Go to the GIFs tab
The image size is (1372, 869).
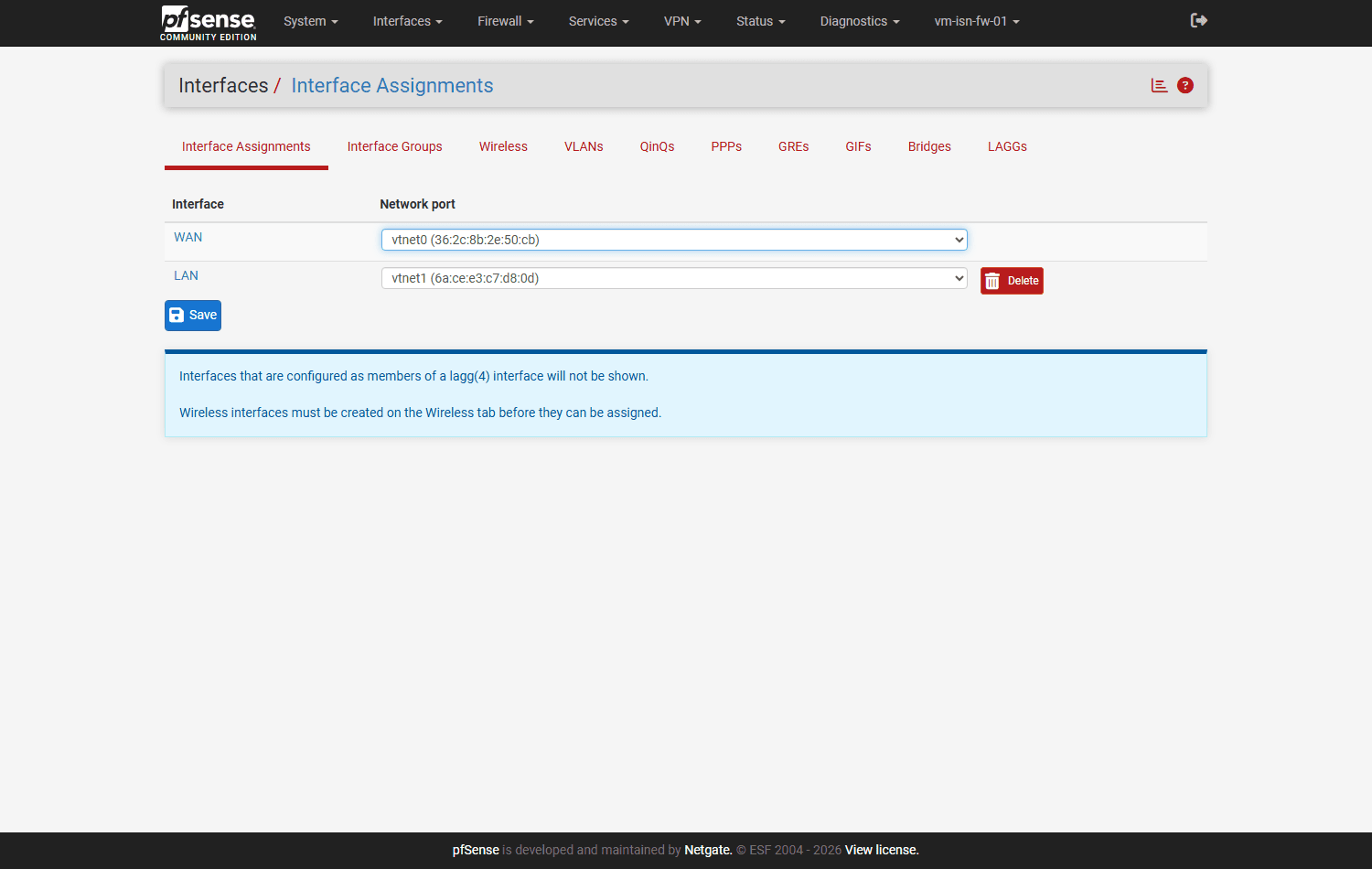859,146
